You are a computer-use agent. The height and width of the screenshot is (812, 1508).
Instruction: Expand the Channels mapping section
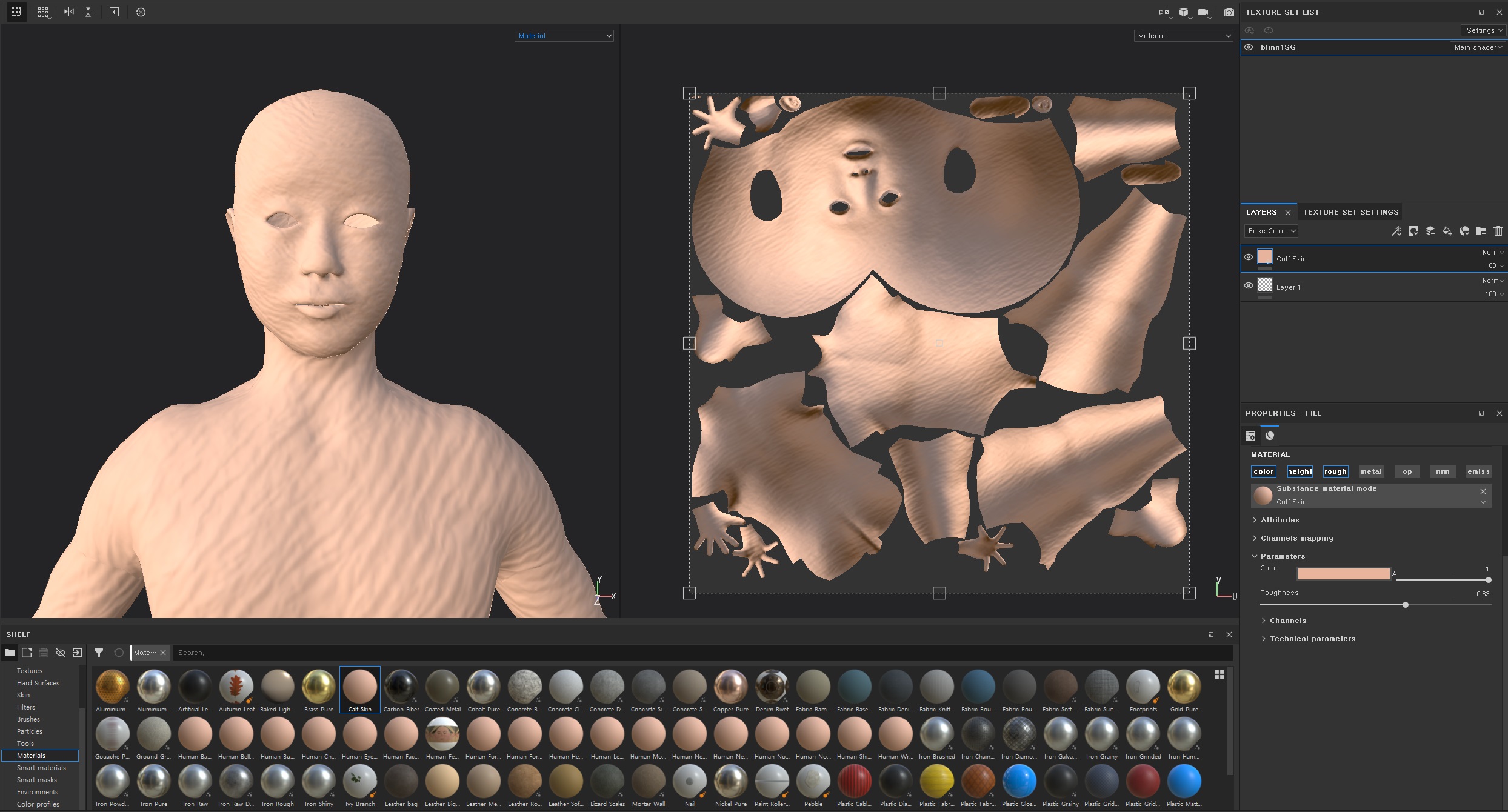tap(1296, 538)
